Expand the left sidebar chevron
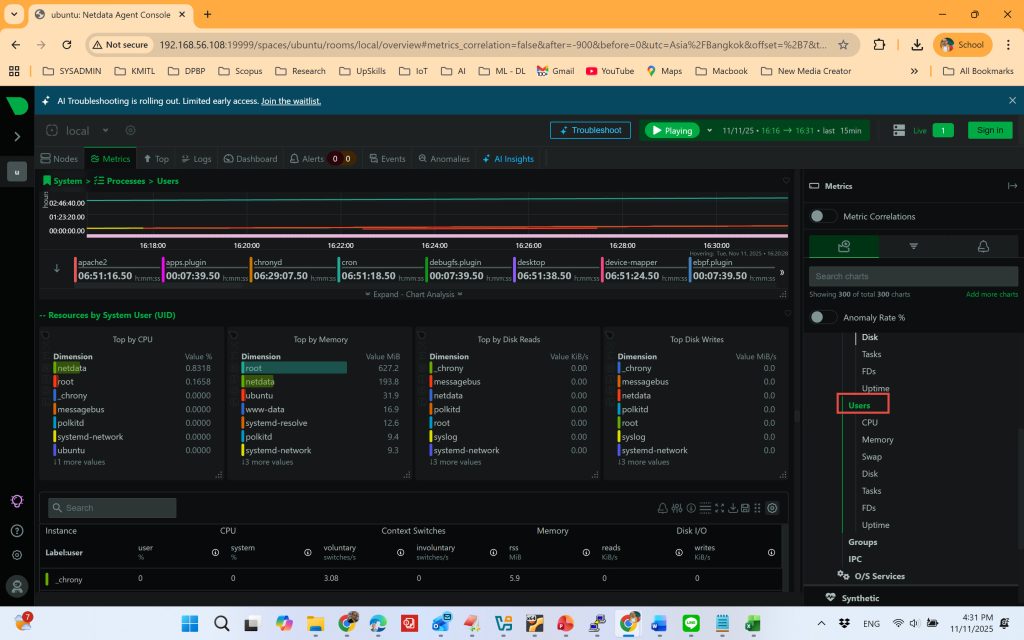Screen dimensions: 1024x640 17,136
